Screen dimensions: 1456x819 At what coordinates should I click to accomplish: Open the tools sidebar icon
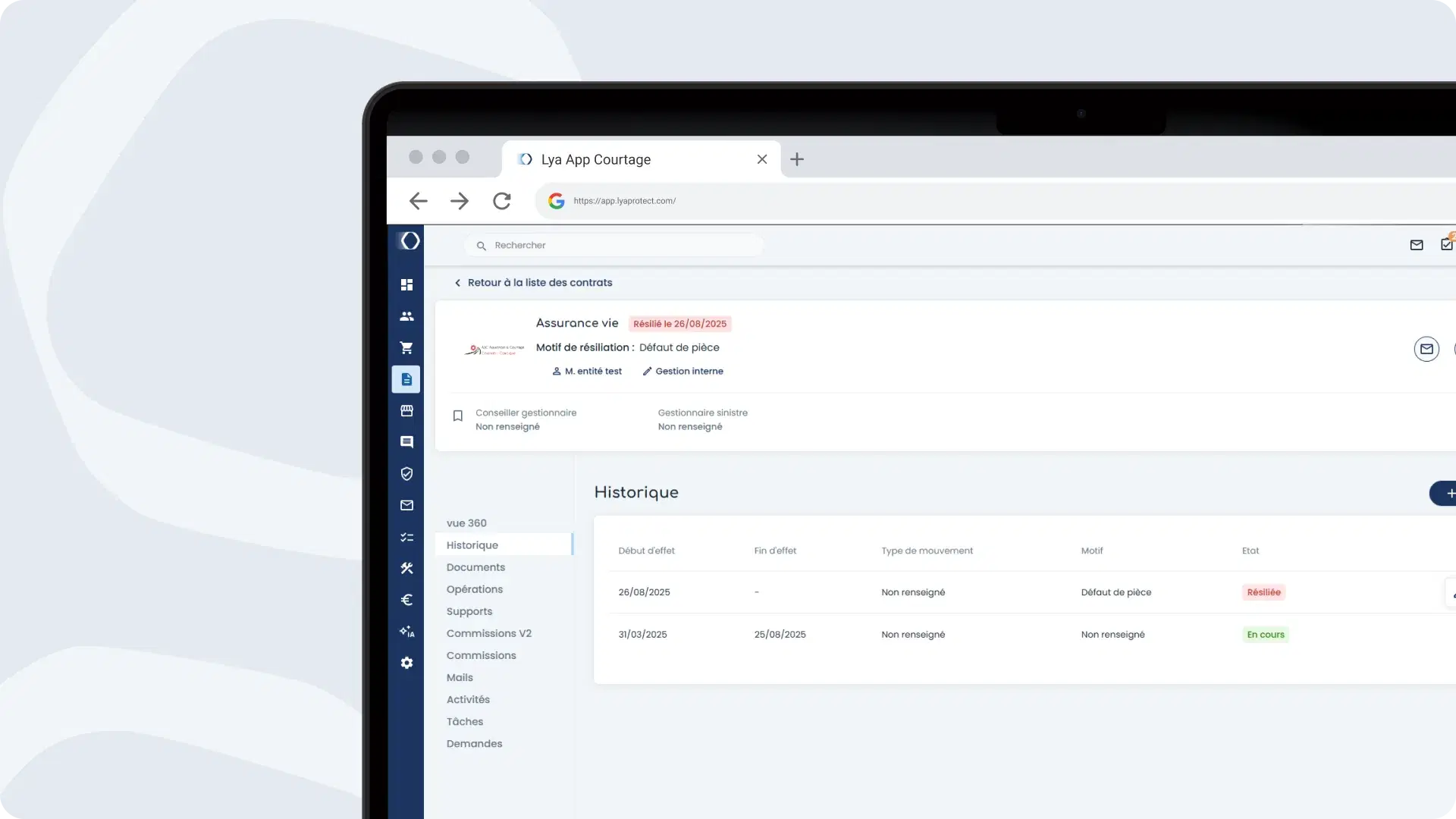(406, 568)
